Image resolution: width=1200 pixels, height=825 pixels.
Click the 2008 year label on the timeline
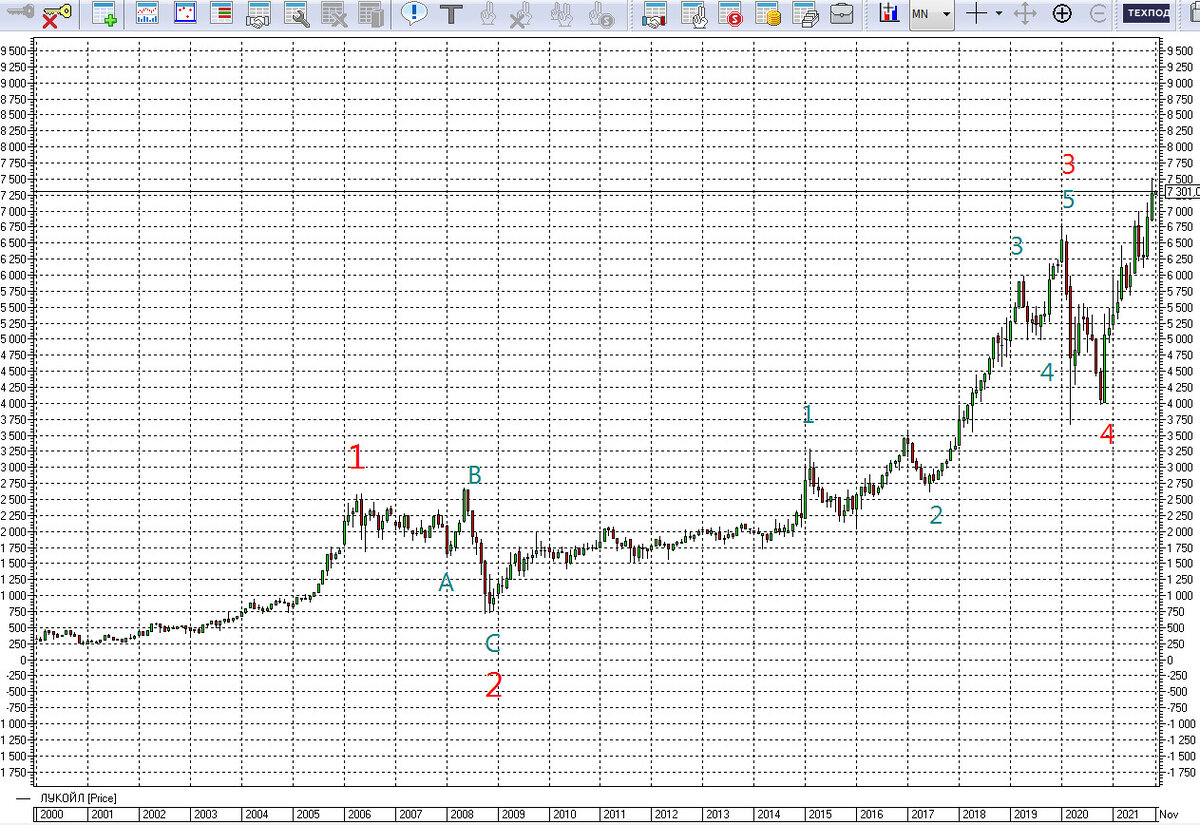tap(460, 815)
